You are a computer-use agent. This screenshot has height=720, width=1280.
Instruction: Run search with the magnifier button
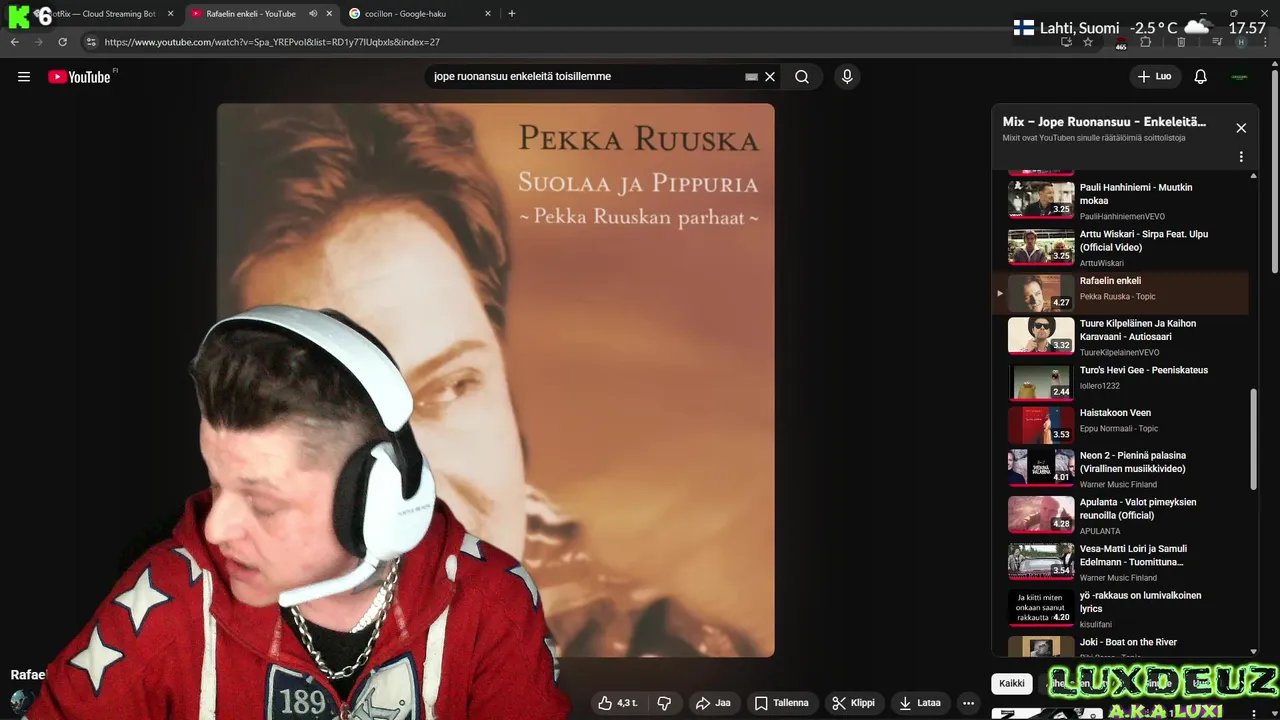click(x=802, y=77)
